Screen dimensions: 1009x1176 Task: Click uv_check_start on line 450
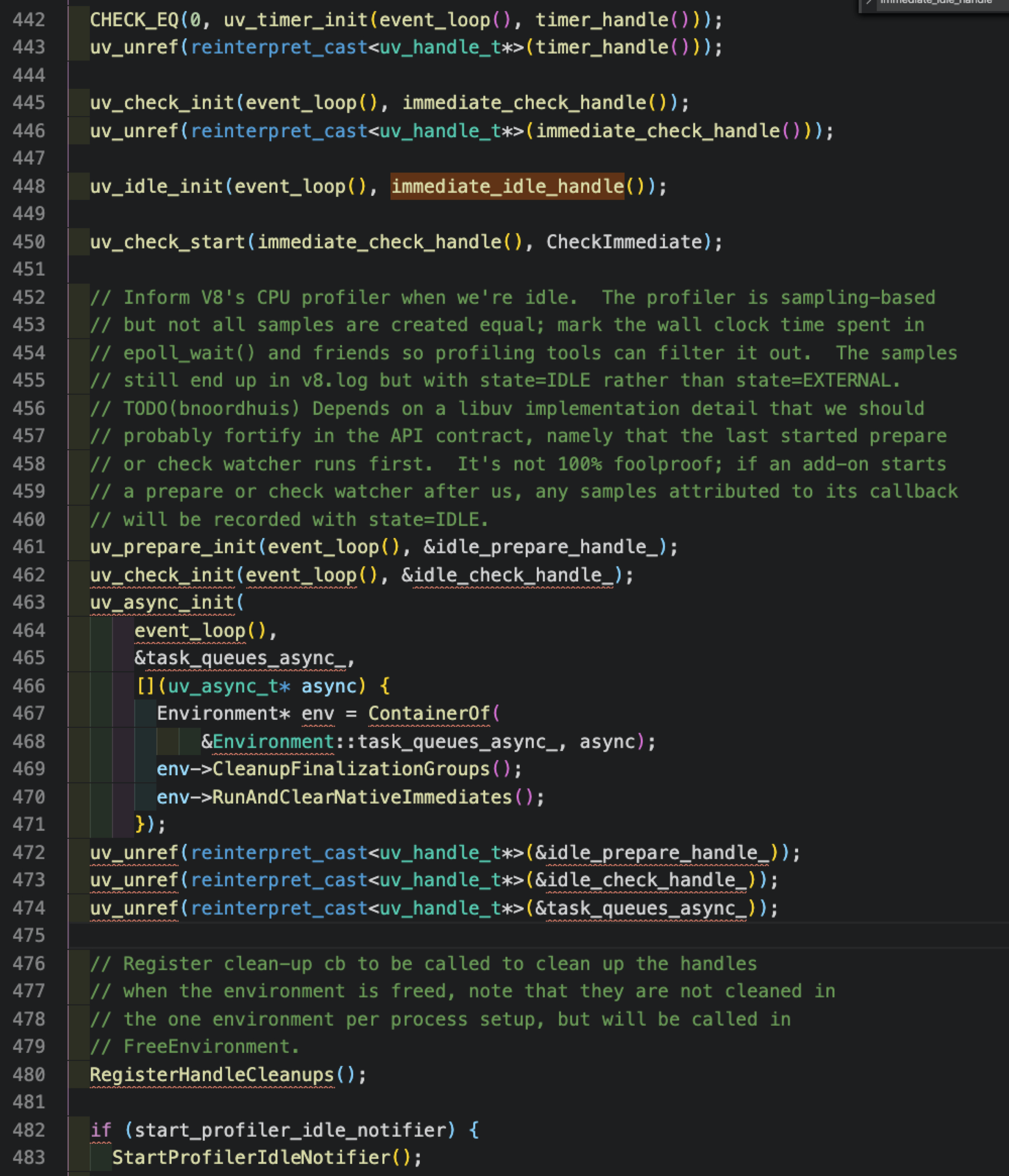(x=168, y=242)
